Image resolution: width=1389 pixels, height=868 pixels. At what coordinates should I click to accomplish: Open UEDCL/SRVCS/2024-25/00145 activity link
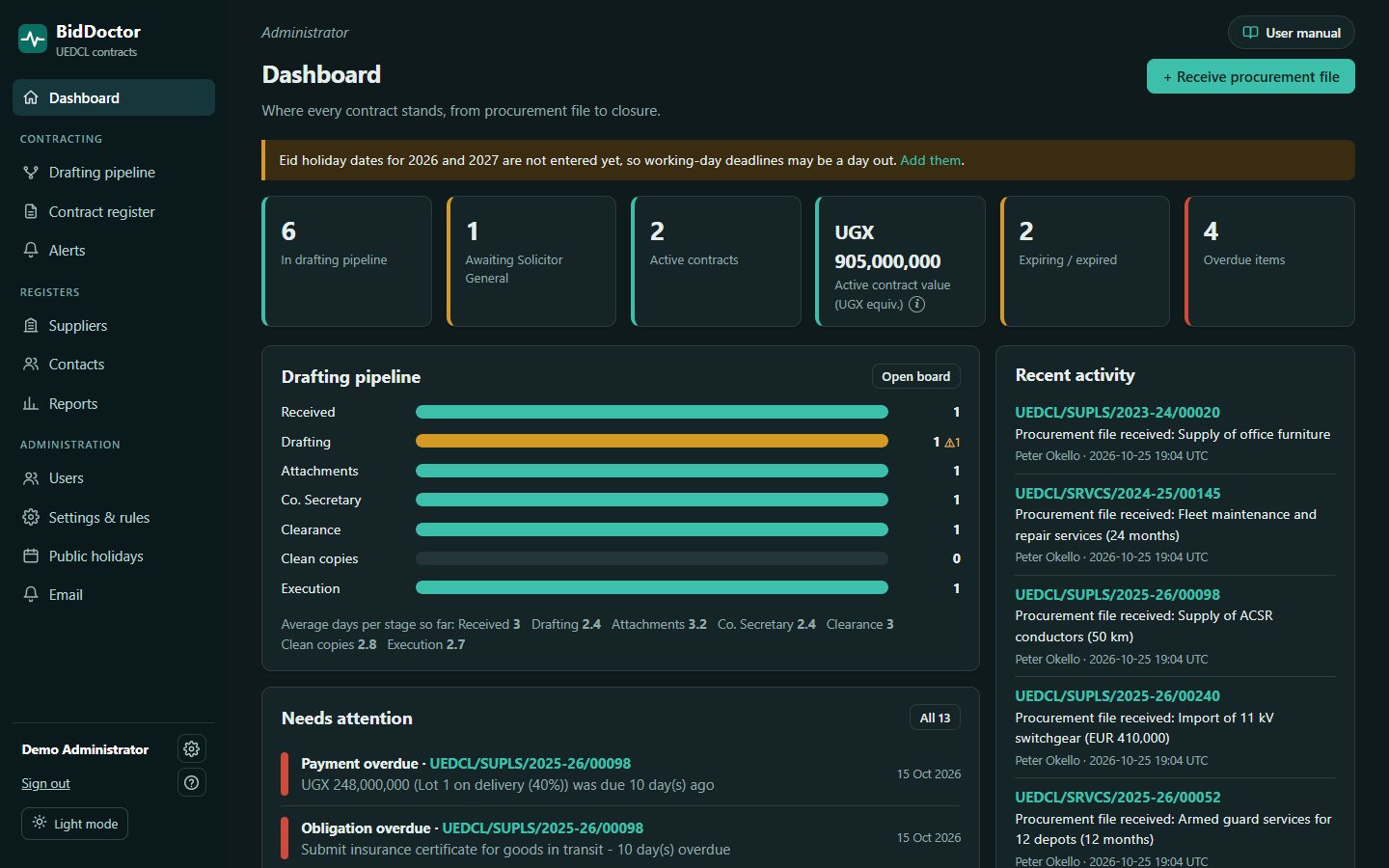click(1117, 493)
